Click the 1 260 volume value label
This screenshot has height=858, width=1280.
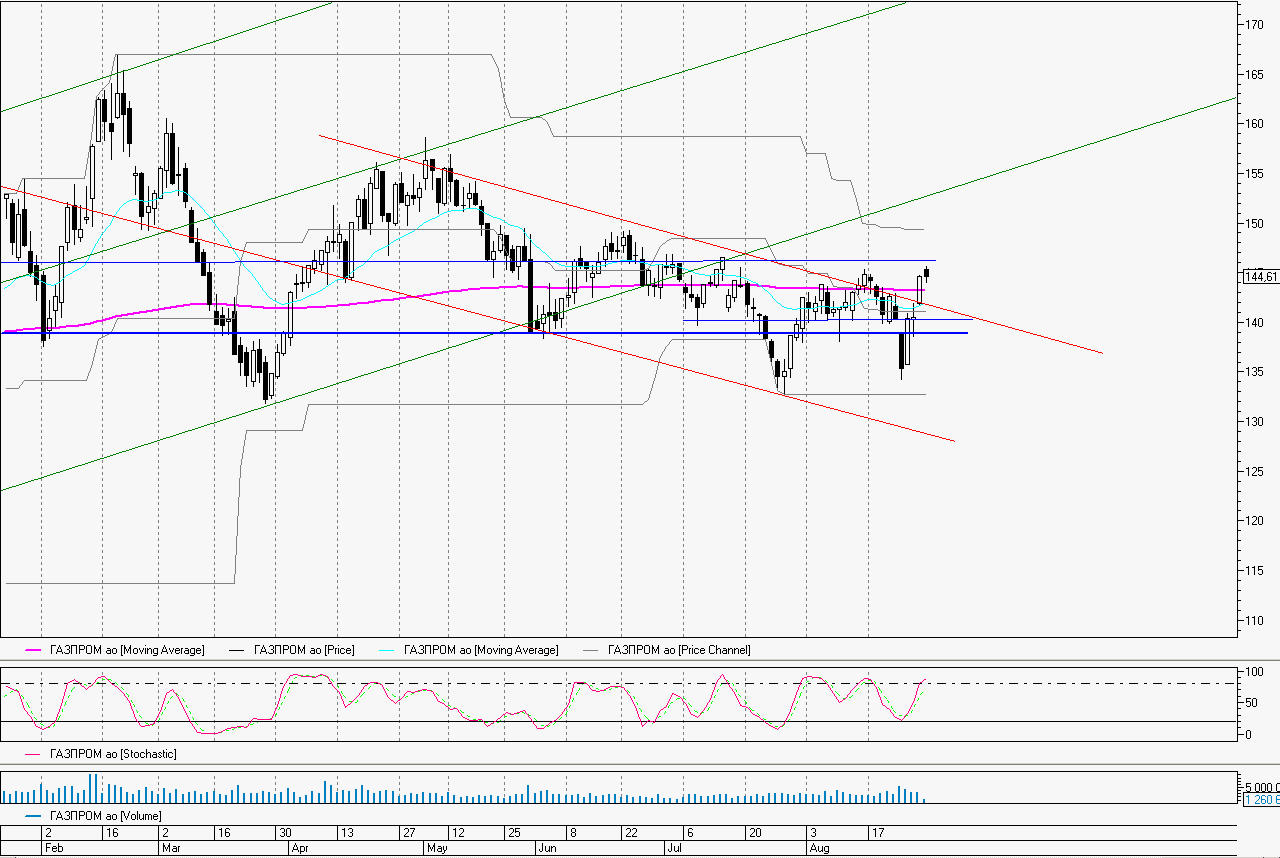click(x=1260, y=800)
